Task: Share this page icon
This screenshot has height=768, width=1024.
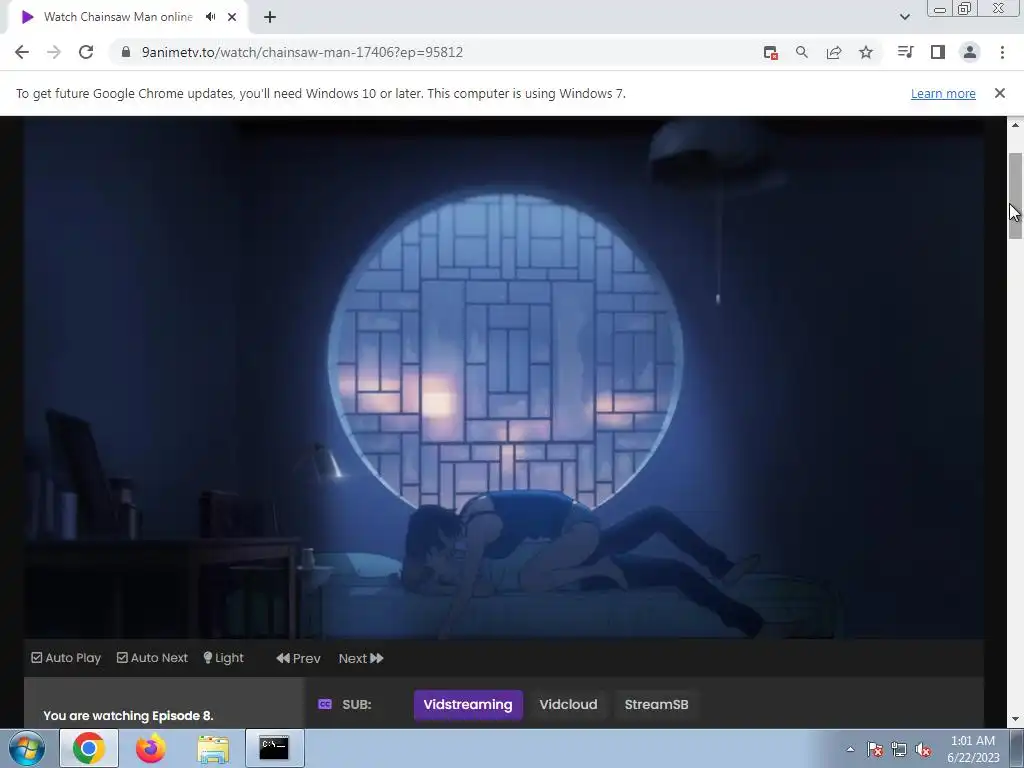Action: [834, 52]
